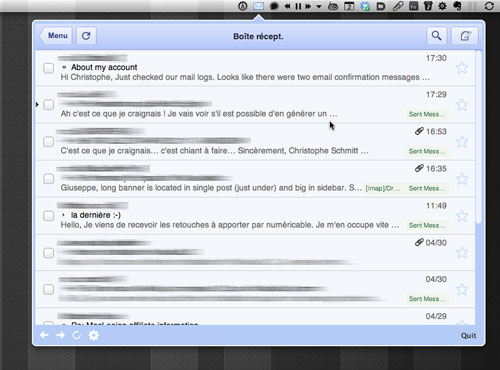Compose a new message with the pencil icon

(465, 36)
